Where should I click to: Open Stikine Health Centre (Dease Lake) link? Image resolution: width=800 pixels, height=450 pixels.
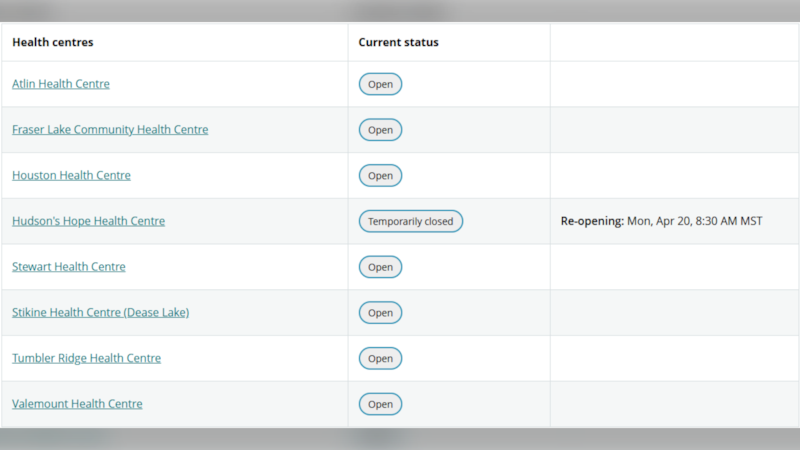(100, 313)
